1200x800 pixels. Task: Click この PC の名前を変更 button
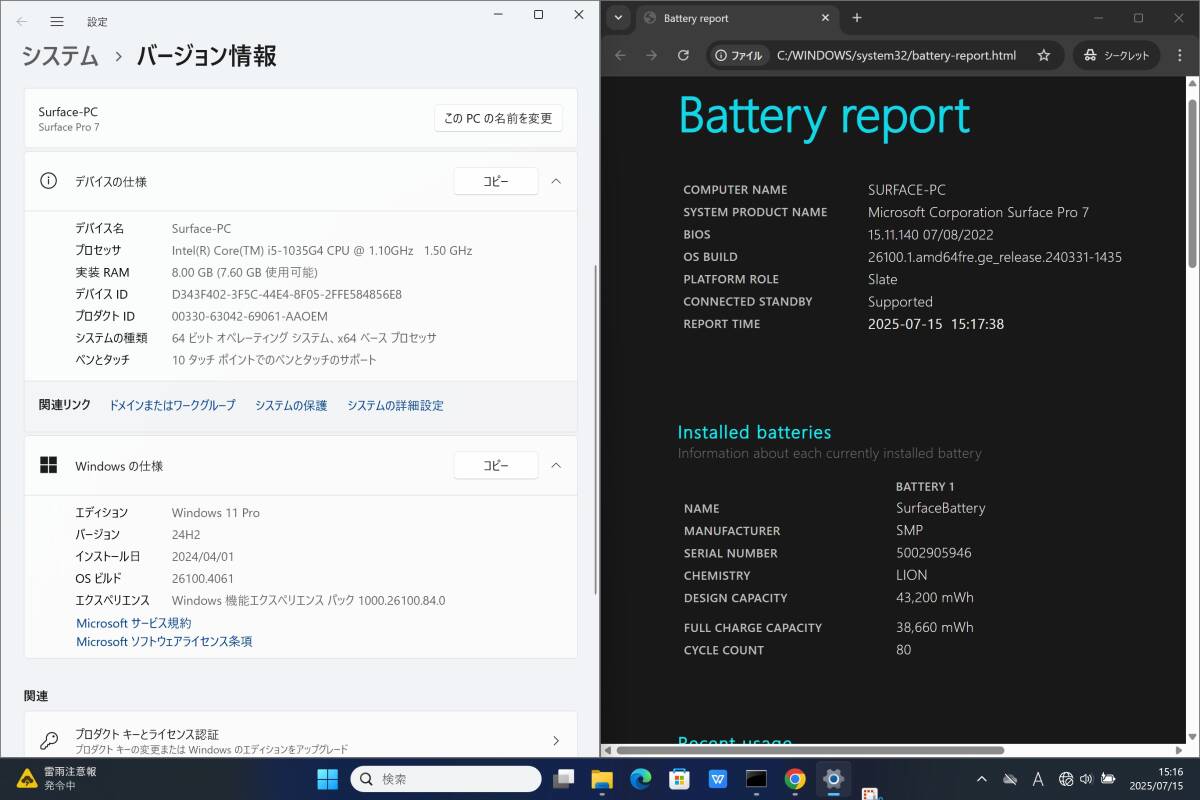click(x=498, y=118)
